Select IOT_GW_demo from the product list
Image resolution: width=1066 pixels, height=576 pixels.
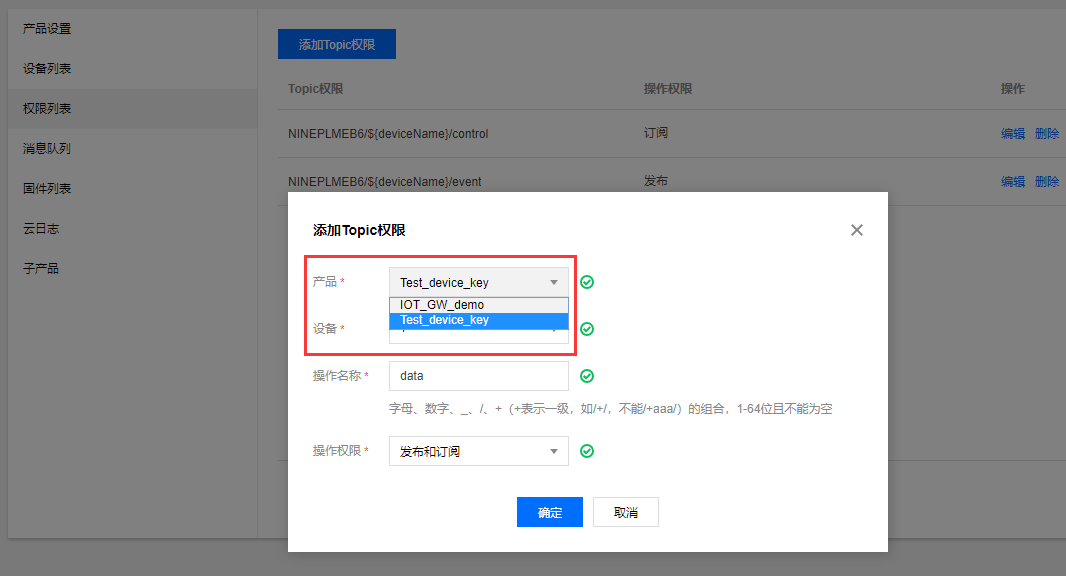point(479,305)
